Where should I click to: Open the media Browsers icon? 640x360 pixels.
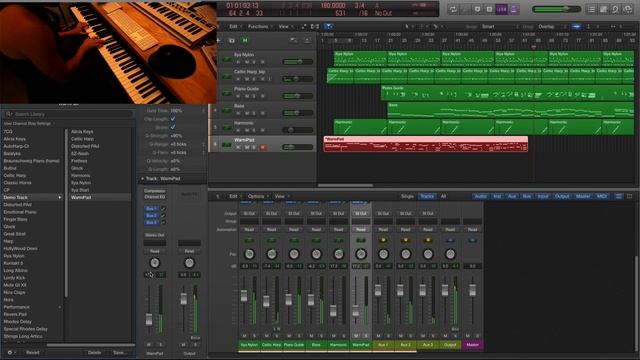(628, 9)
